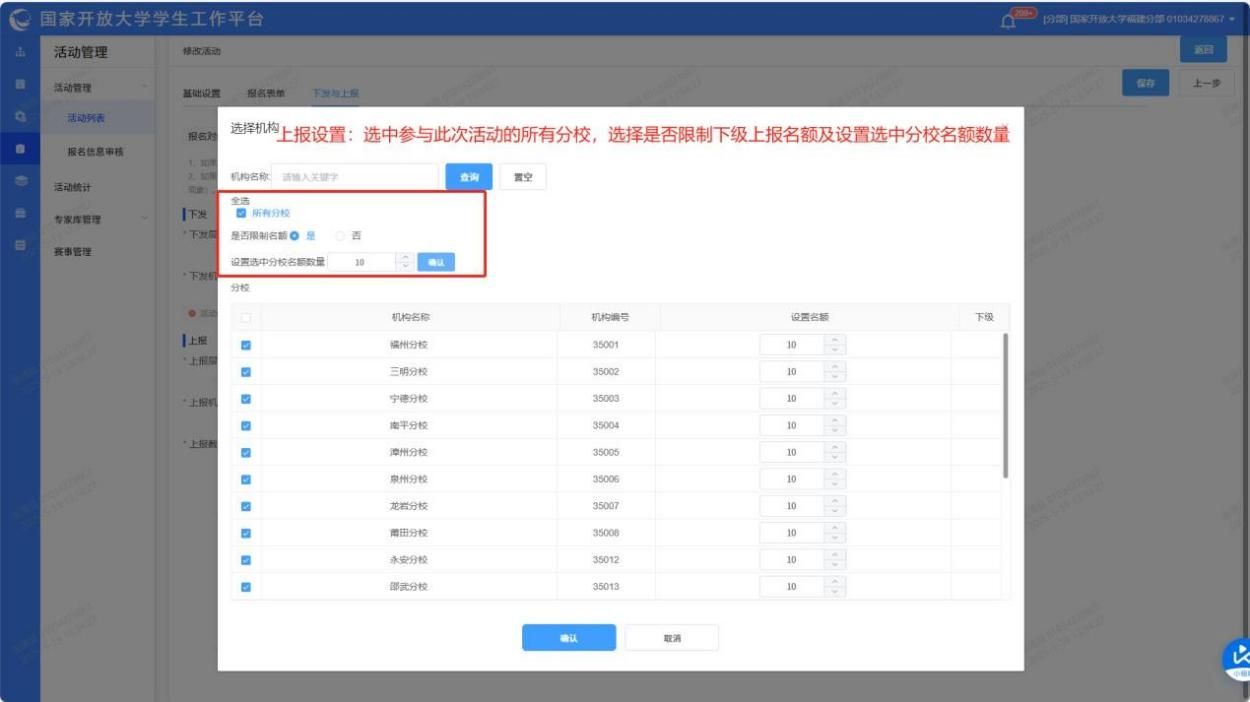Image resolution: width=1250 pixels, height=702 pixels.
Task: Increase quota for 三明分校 with up arrow
Action: point(836,367)
